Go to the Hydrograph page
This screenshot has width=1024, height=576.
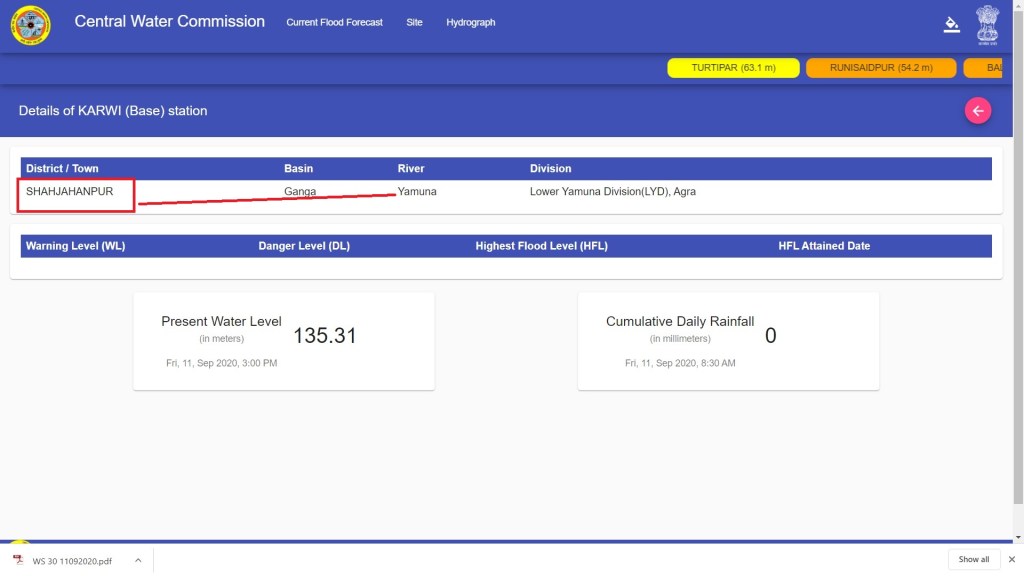click(x=470, y=22)
